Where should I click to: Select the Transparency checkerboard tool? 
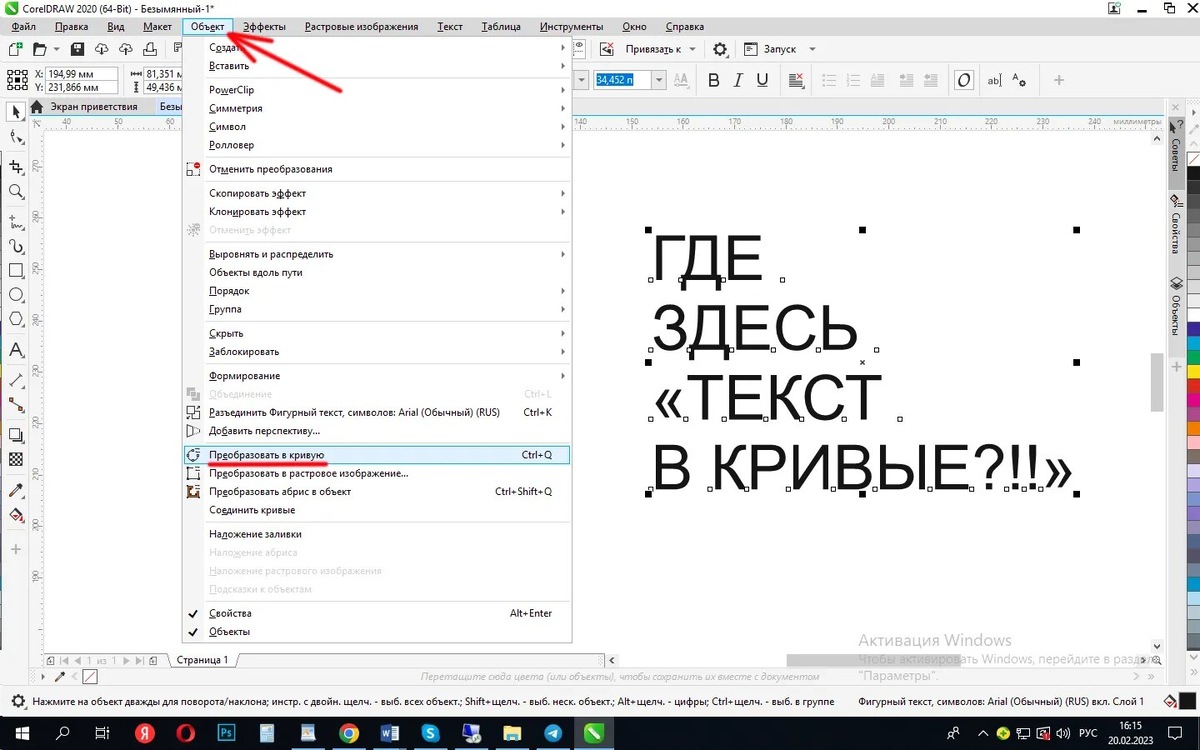[x=16, y=460]
